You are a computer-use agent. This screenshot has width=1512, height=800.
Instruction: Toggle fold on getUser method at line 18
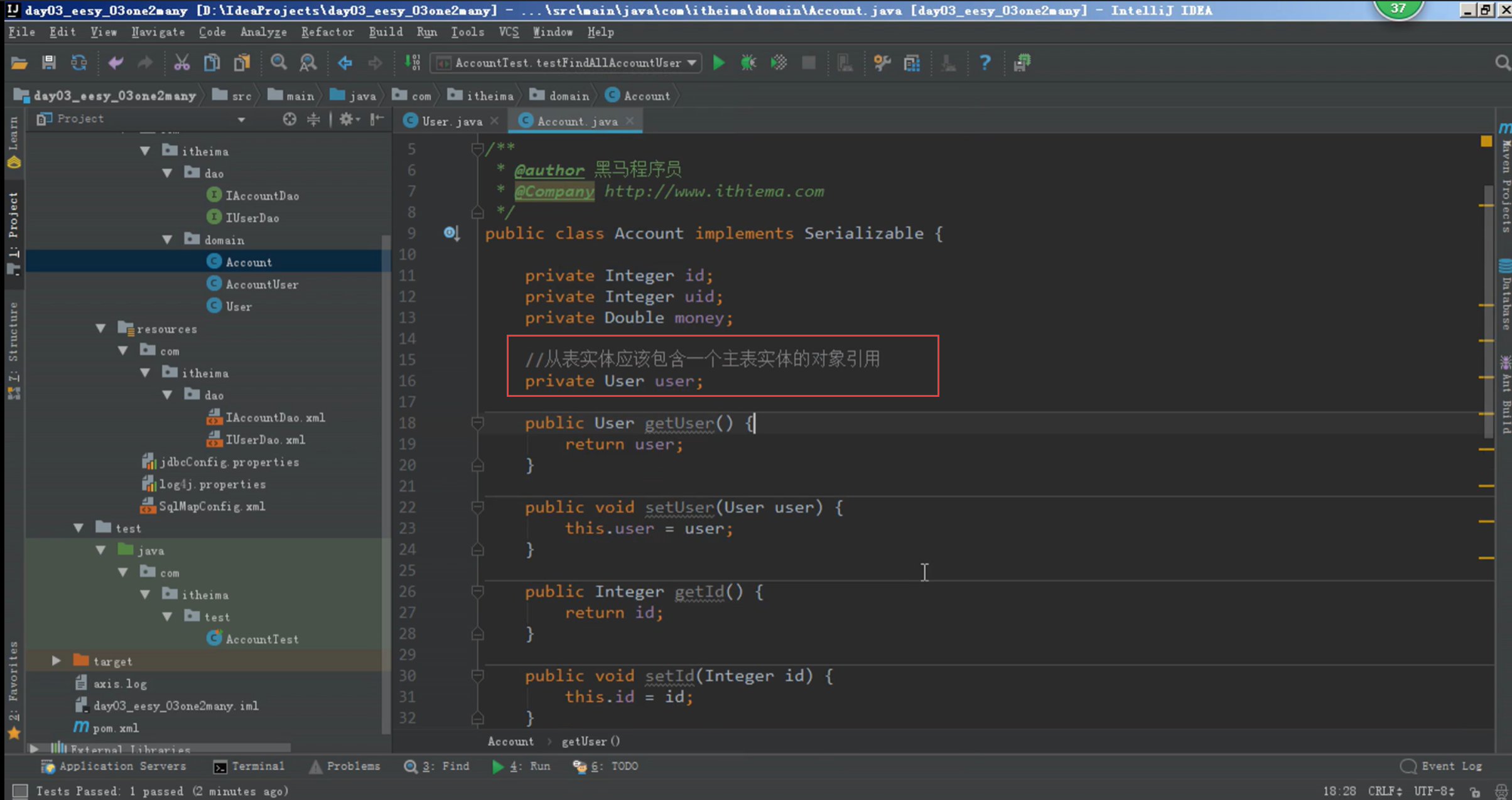pyautogui.click(x=477, y=423)
